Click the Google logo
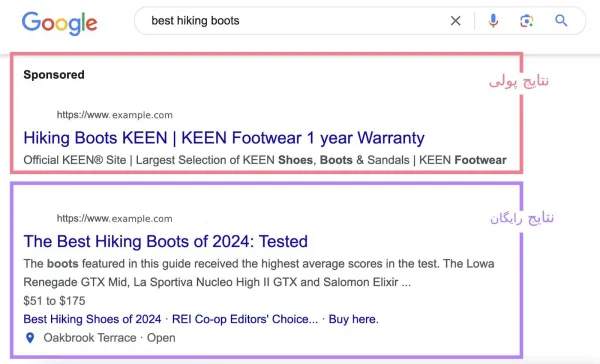Screen dimensions: 600x364 [x=59, y=23]
